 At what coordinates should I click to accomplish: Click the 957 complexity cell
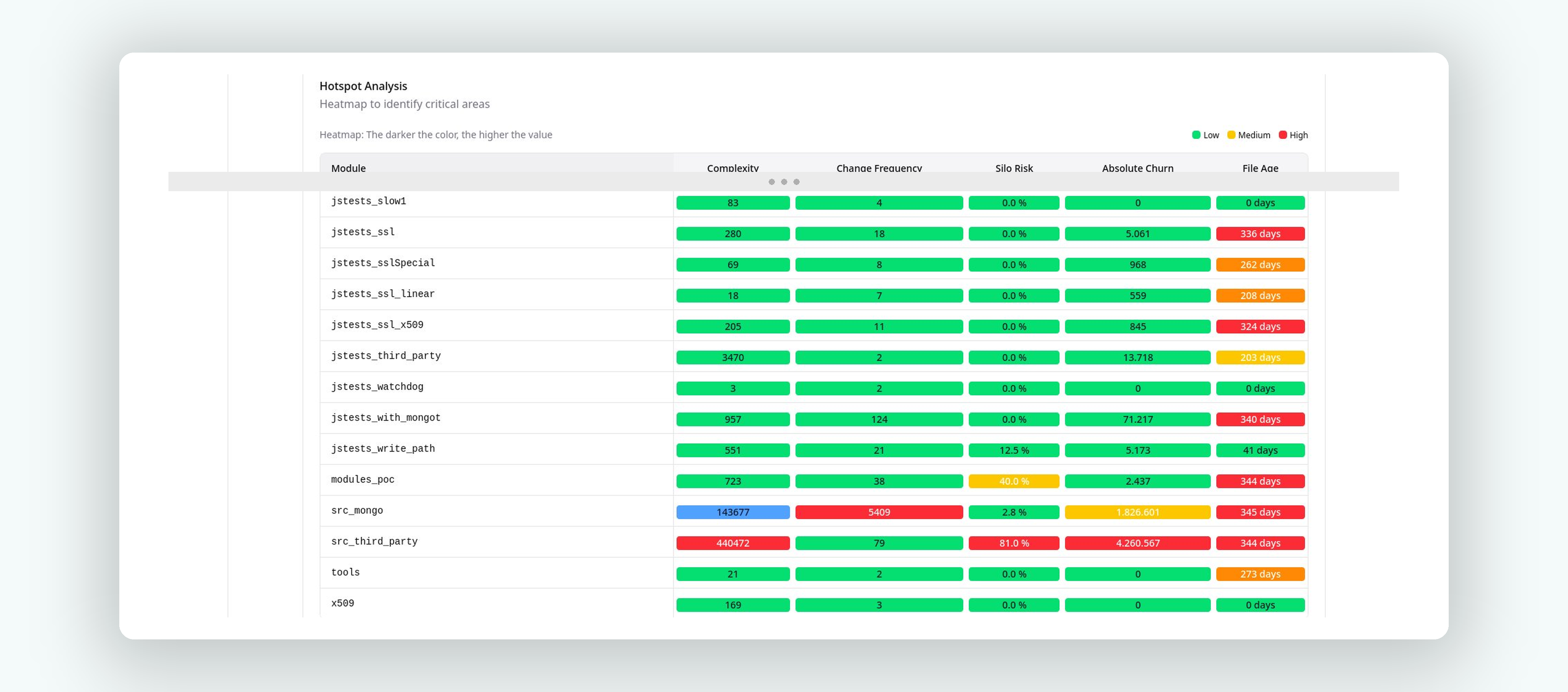coord(732,419)
